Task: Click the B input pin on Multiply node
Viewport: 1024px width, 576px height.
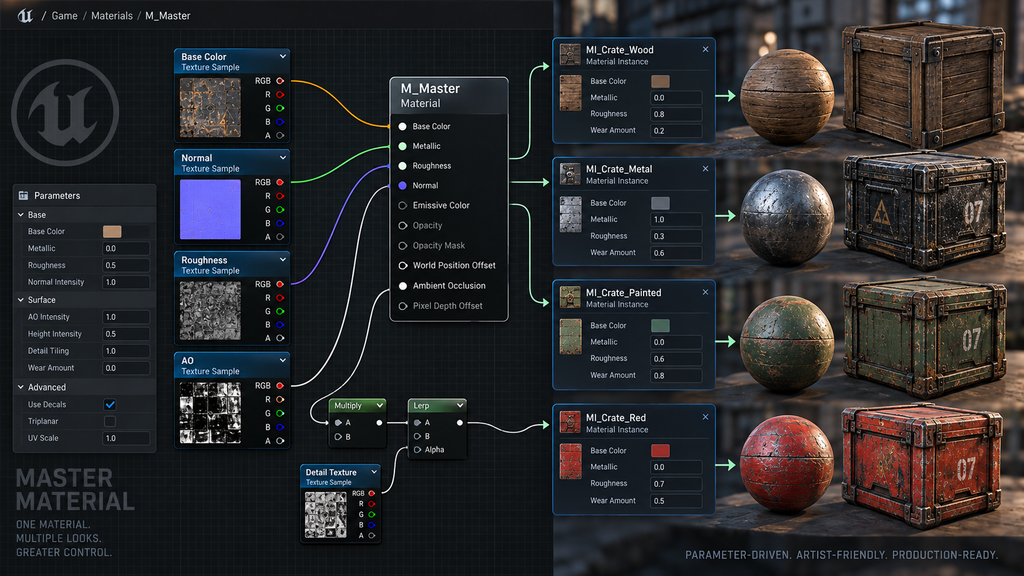Action: click(338, 437)
